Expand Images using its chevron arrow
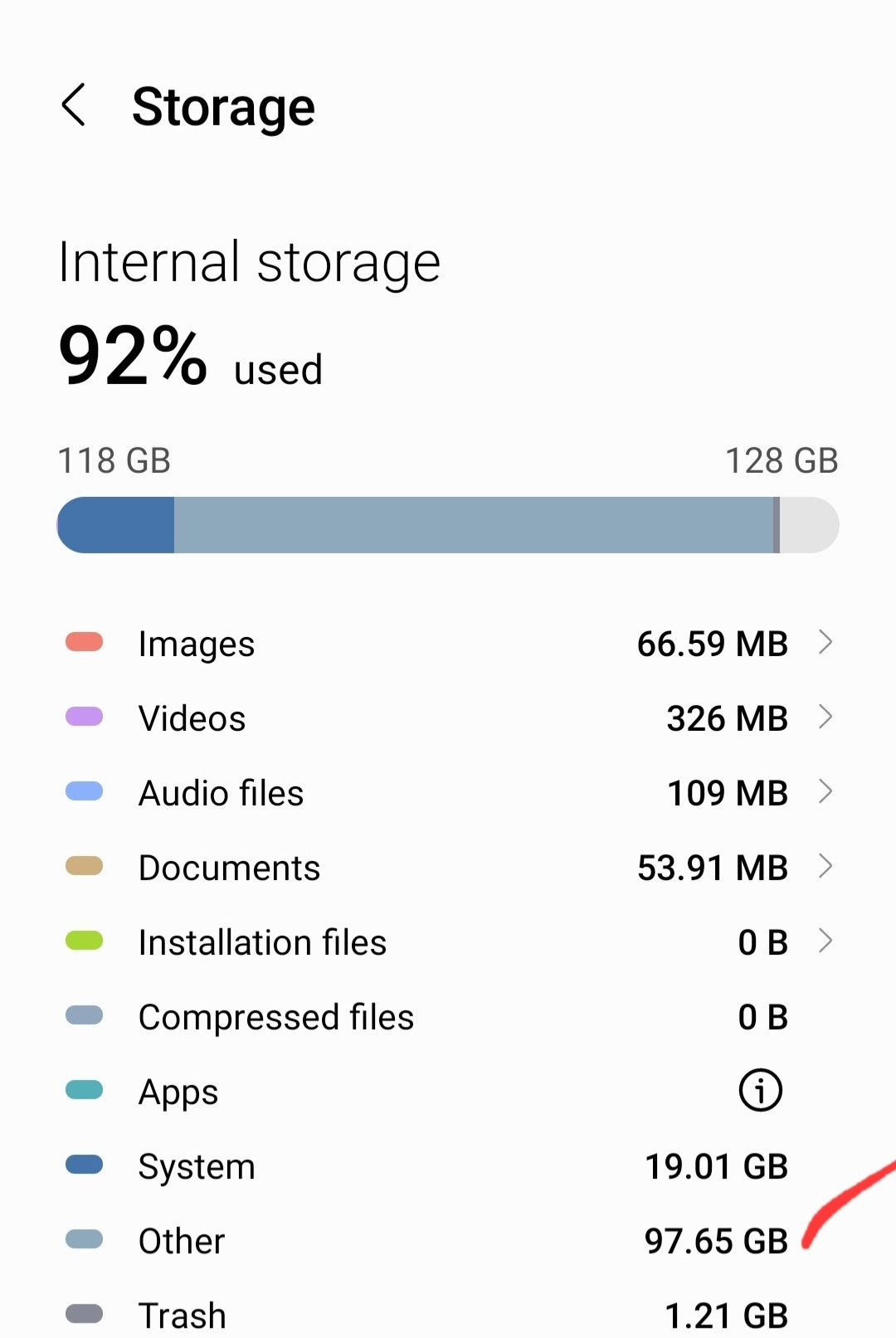The width and height of the screenshot is (896, 1338). [825, 642]
